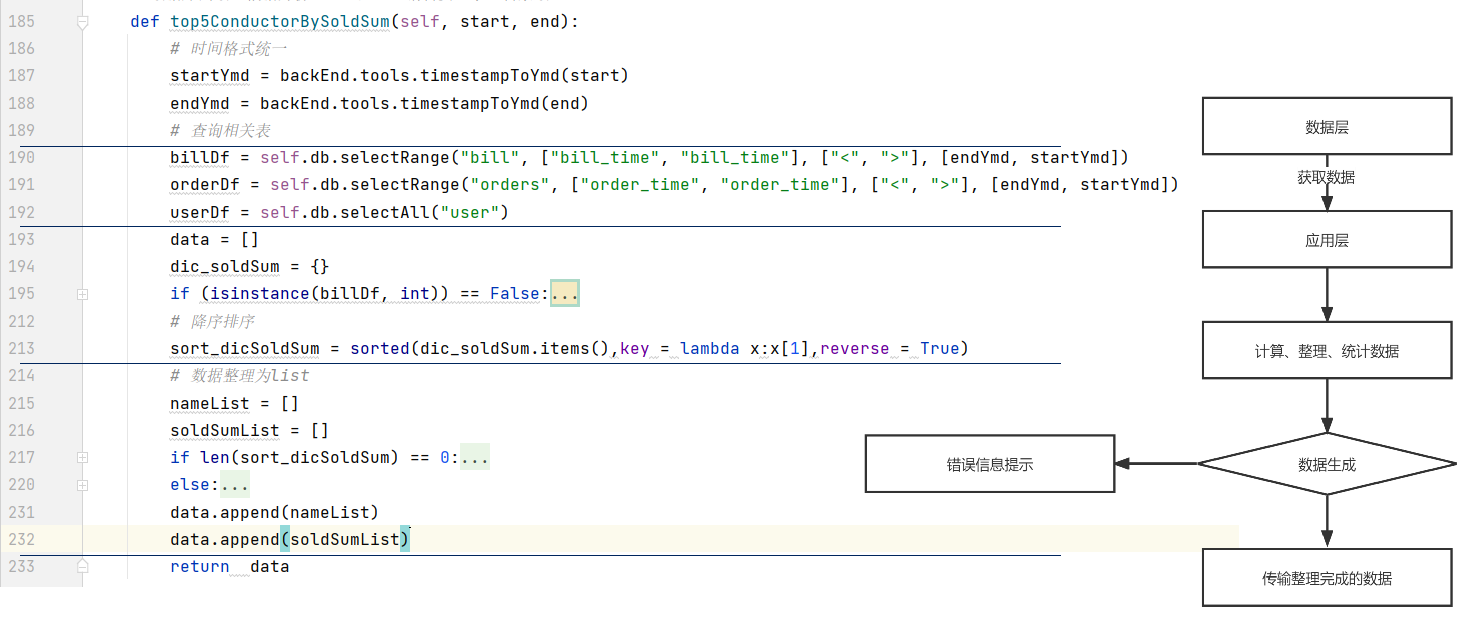Click the 'return' keyword on line 233

200,567
